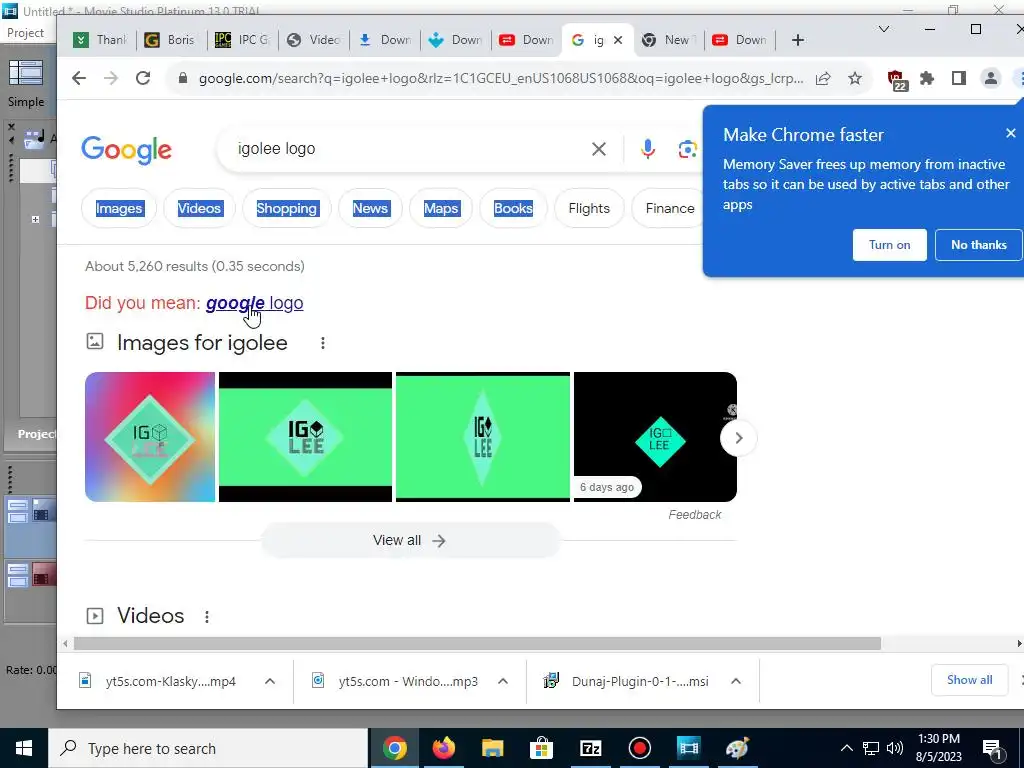Open the notification center icon
Screen dimensions: 1024x768
[992, 748]
